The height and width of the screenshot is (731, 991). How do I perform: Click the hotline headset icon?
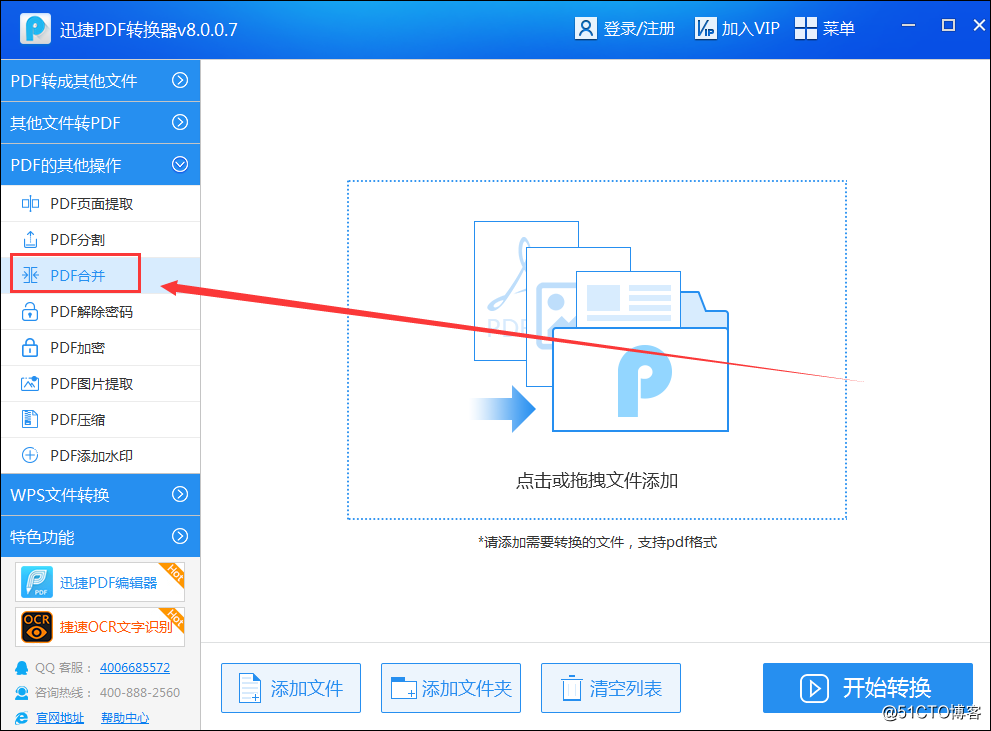pyautogui.click(x=21, y=693)
